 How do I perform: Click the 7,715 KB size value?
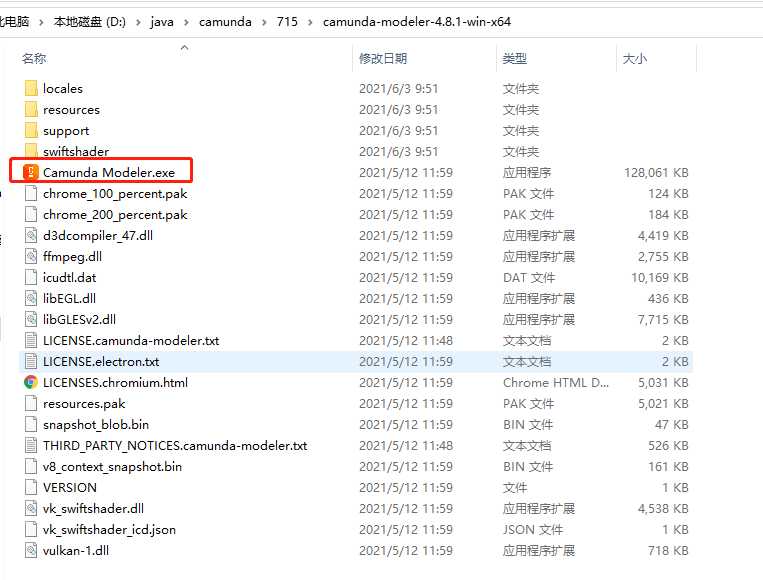(663, 319)
